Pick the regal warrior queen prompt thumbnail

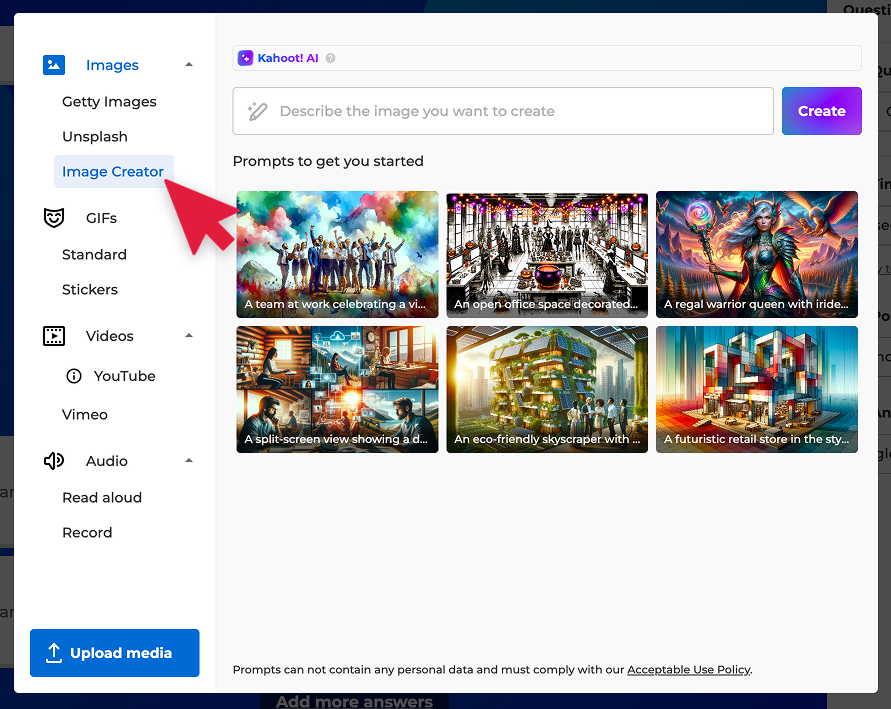click(757, 254)
